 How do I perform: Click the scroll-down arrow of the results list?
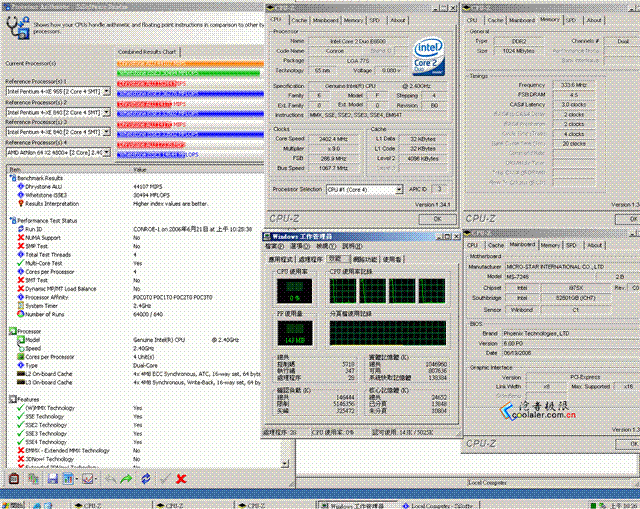[x=285, y=464]
